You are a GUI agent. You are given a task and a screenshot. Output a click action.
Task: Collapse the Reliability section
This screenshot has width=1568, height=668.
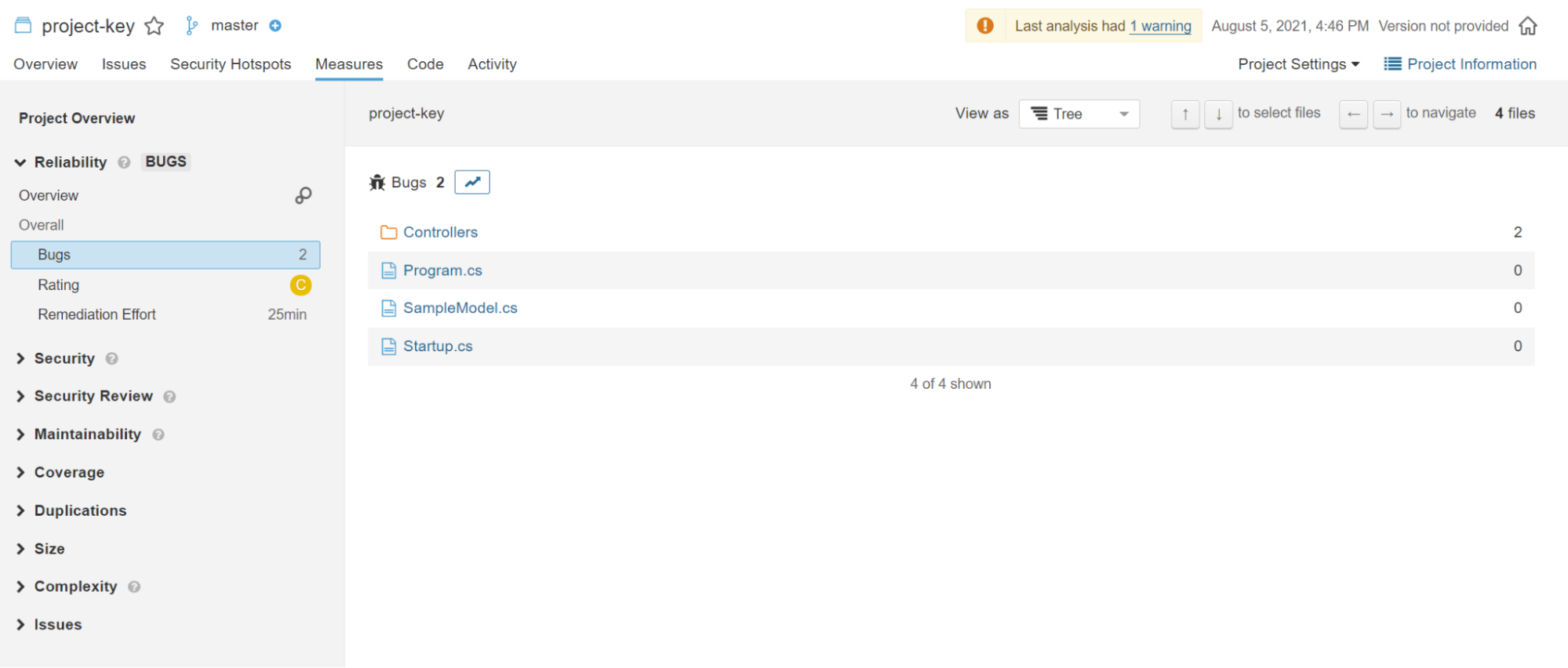tap(20, 162)
